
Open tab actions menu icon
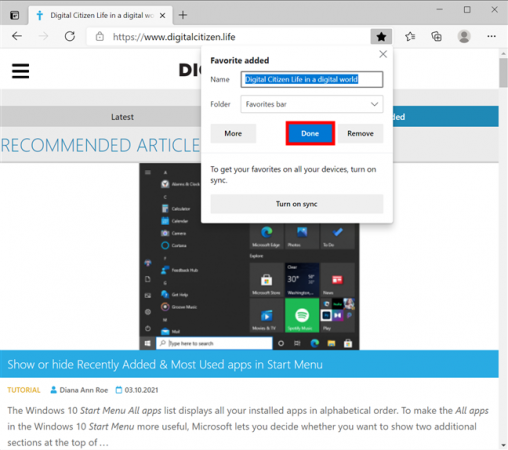14,15
